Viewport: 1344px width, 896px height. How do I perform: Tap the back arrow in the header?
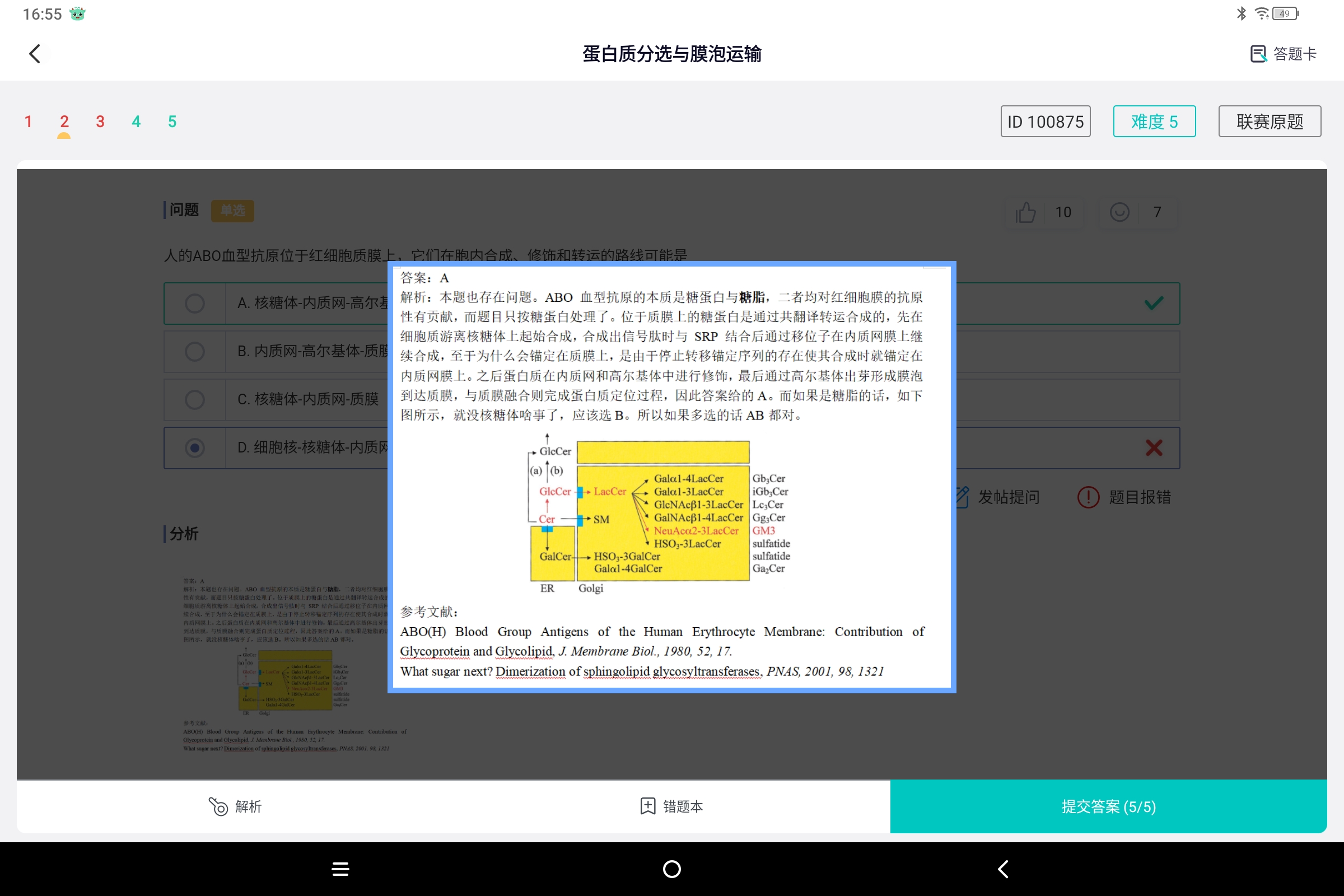(x=35, y=54)
